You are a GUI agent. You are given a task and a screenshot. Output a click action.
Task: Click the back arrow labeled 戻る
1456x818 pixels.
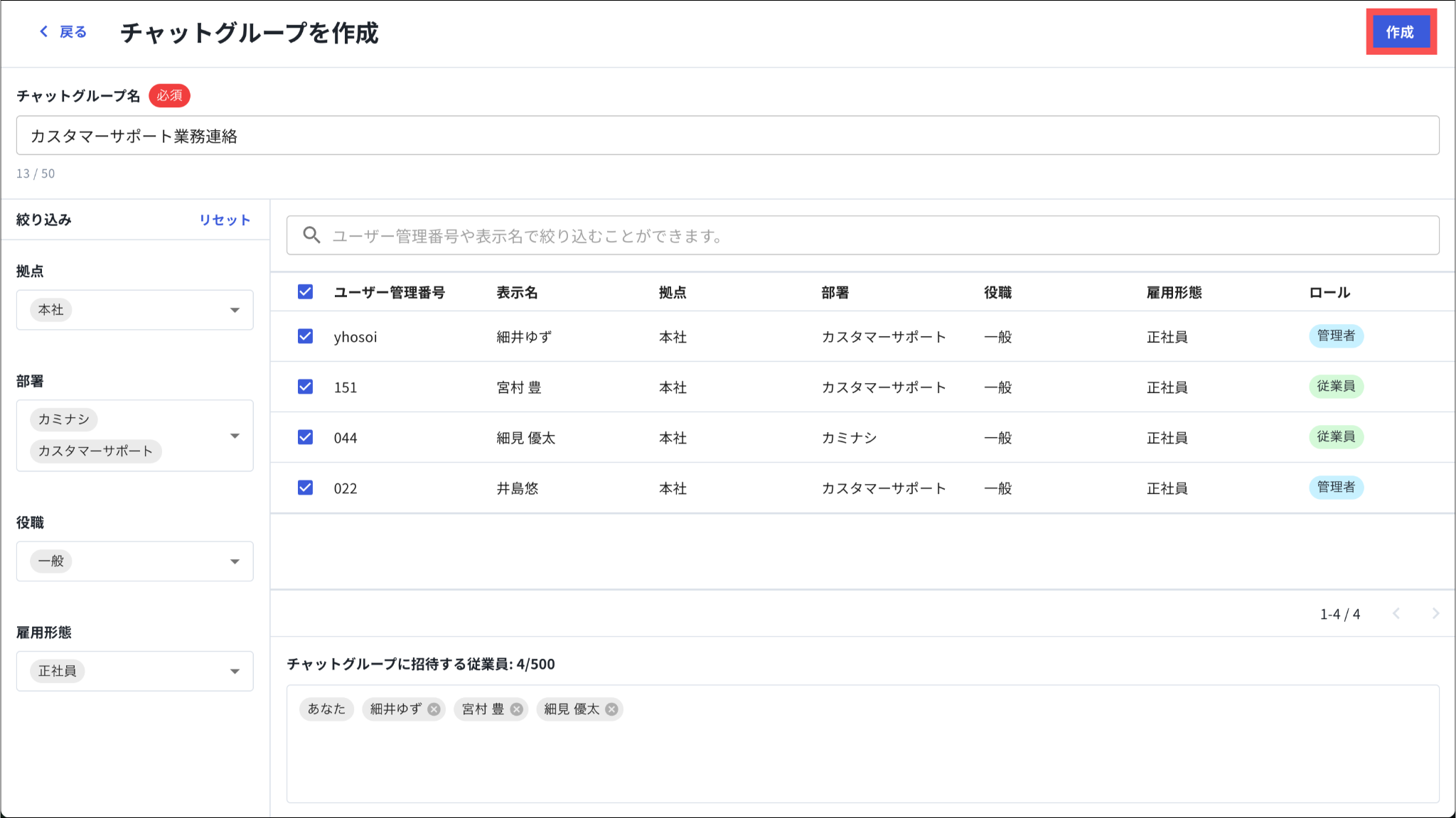pyautogui.click(x=63, y=32)
